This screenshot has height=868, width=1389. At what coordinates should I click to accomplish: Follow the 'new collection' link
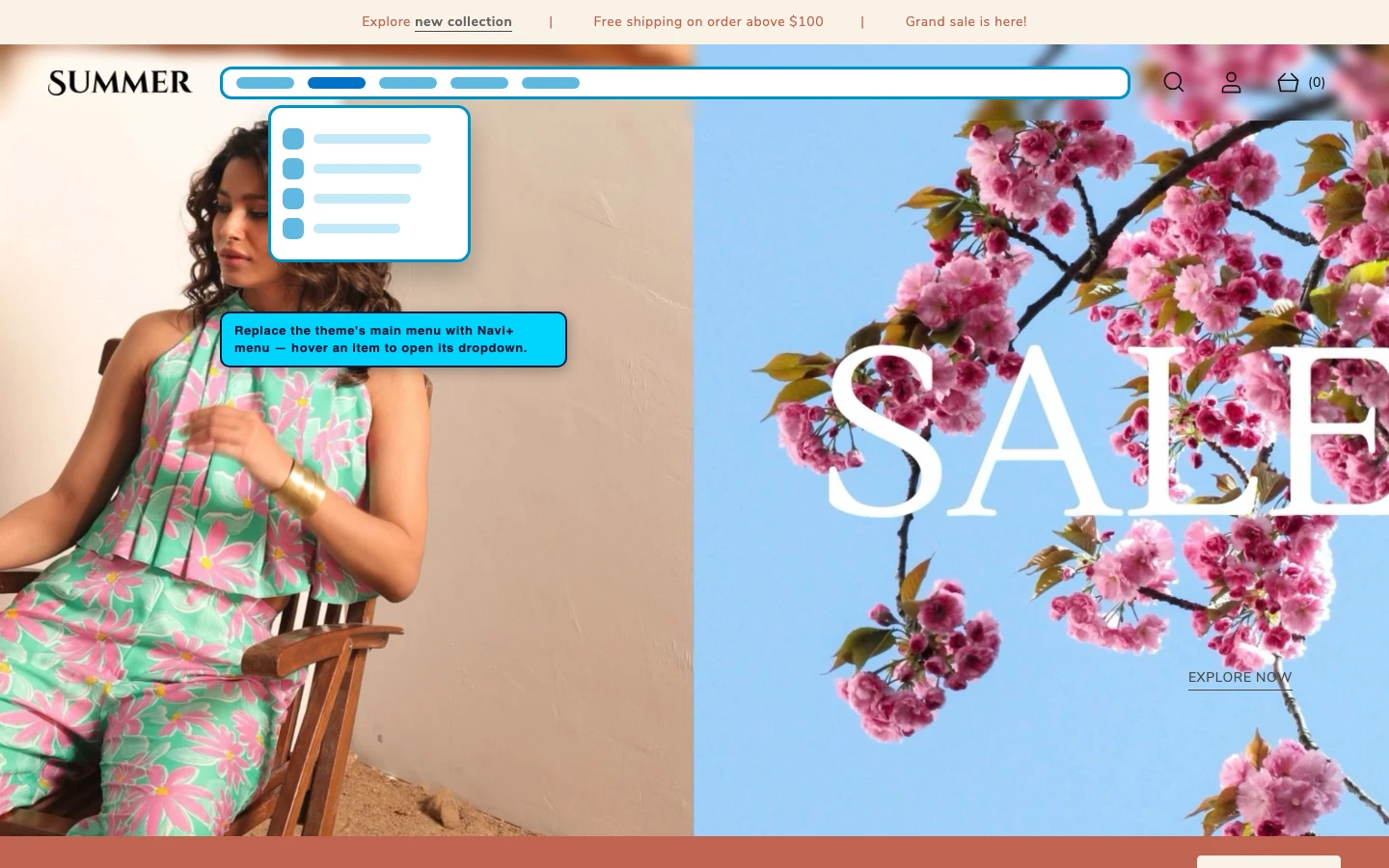[463, 22]
